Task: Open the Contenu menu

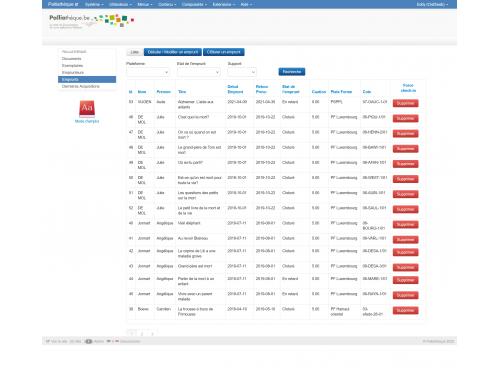Action: pos(167,4)
